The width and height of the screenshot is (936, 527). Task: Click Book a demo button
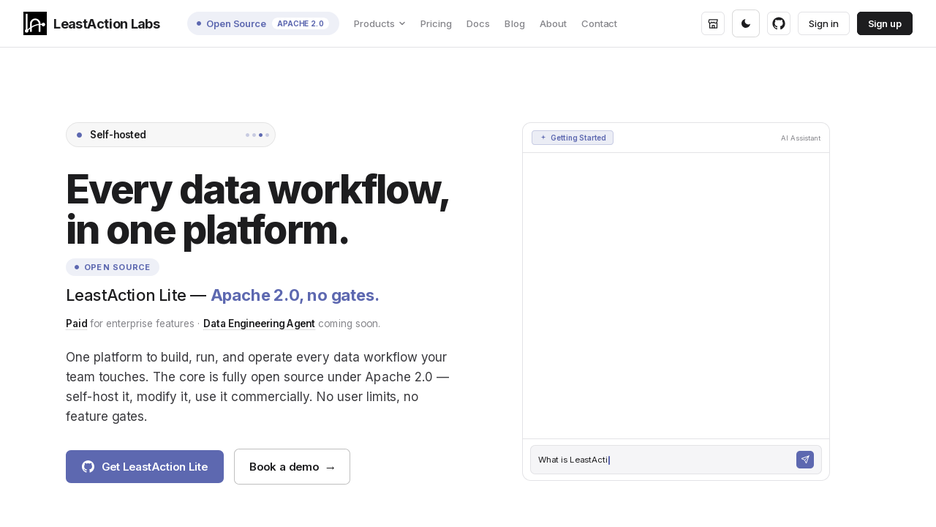pyautogui.click(x=292, y=467)
